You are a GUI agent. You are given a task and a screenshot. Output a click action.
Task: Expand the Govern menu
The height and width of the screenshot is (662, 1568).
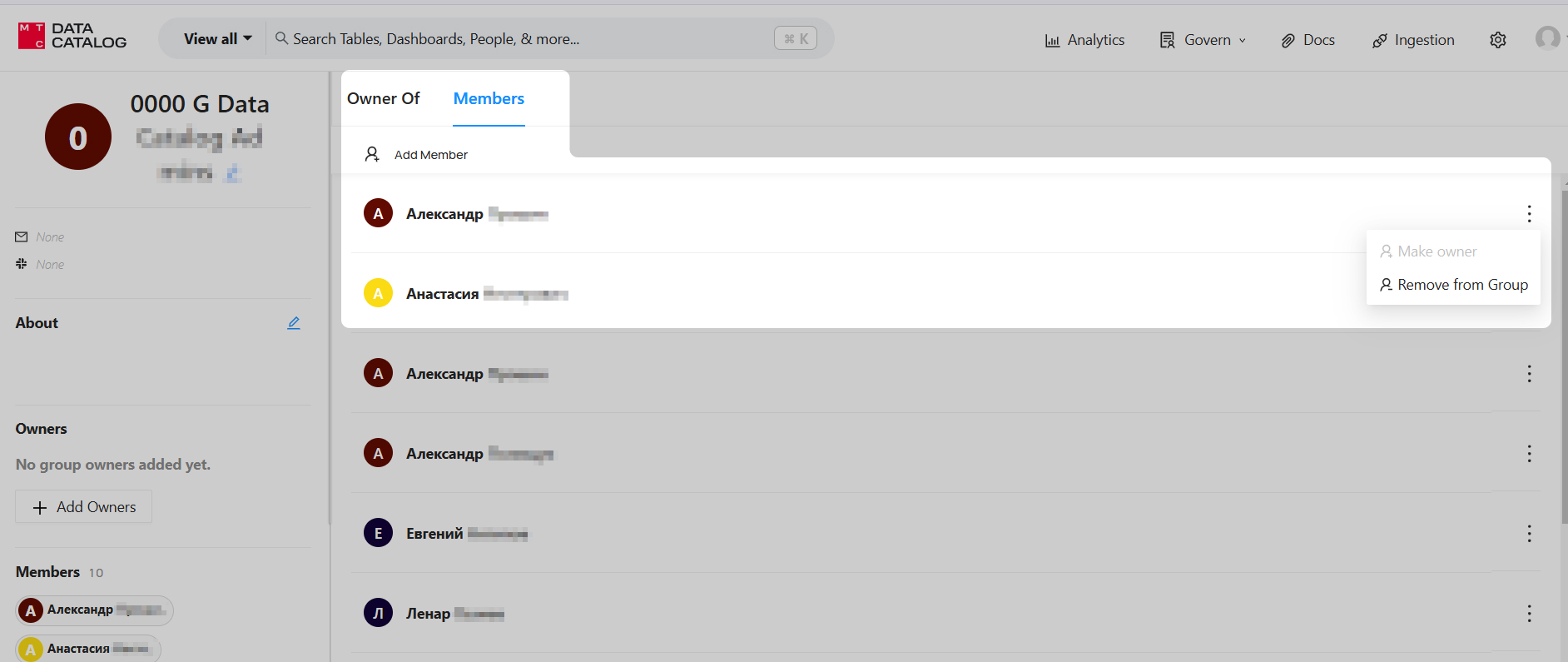click(x=1203, y=40)
